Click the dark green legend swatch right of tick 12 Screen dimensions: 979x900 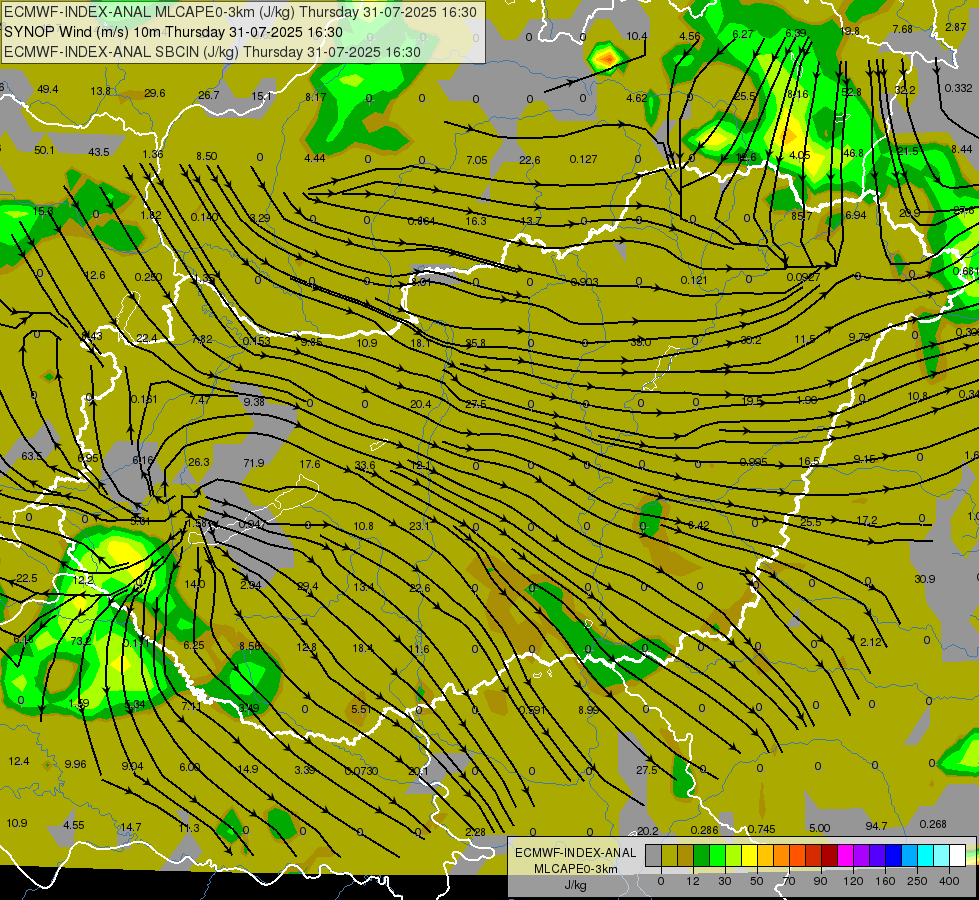[x=701, y=855]
